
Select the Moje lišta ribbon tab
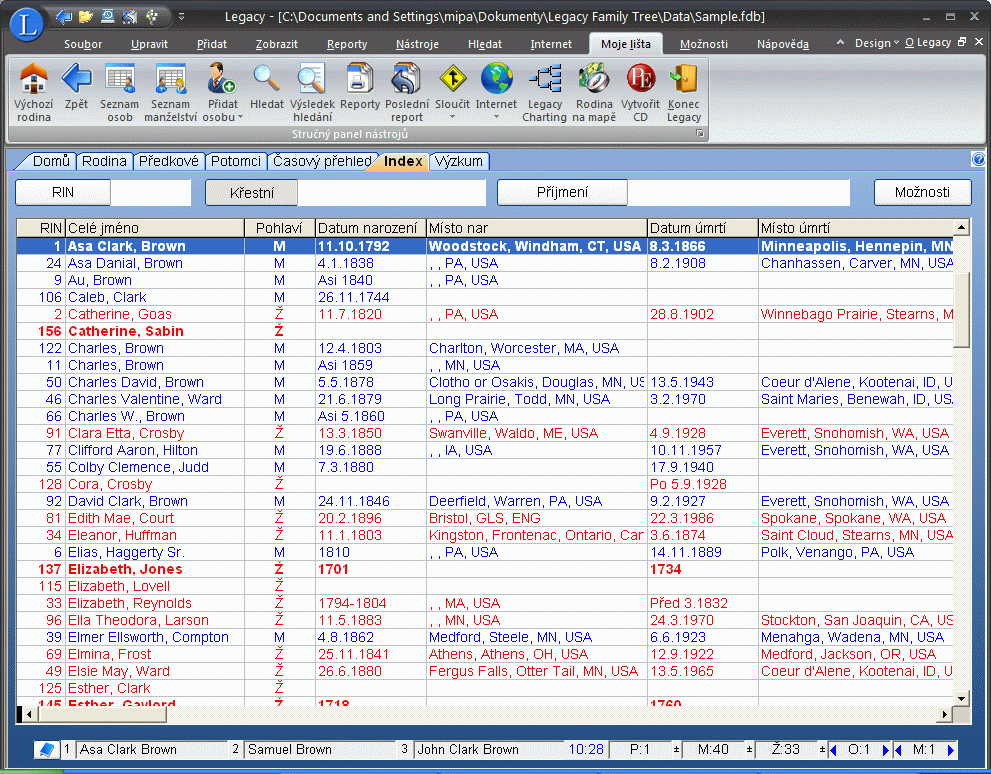[x=626, y=44]
